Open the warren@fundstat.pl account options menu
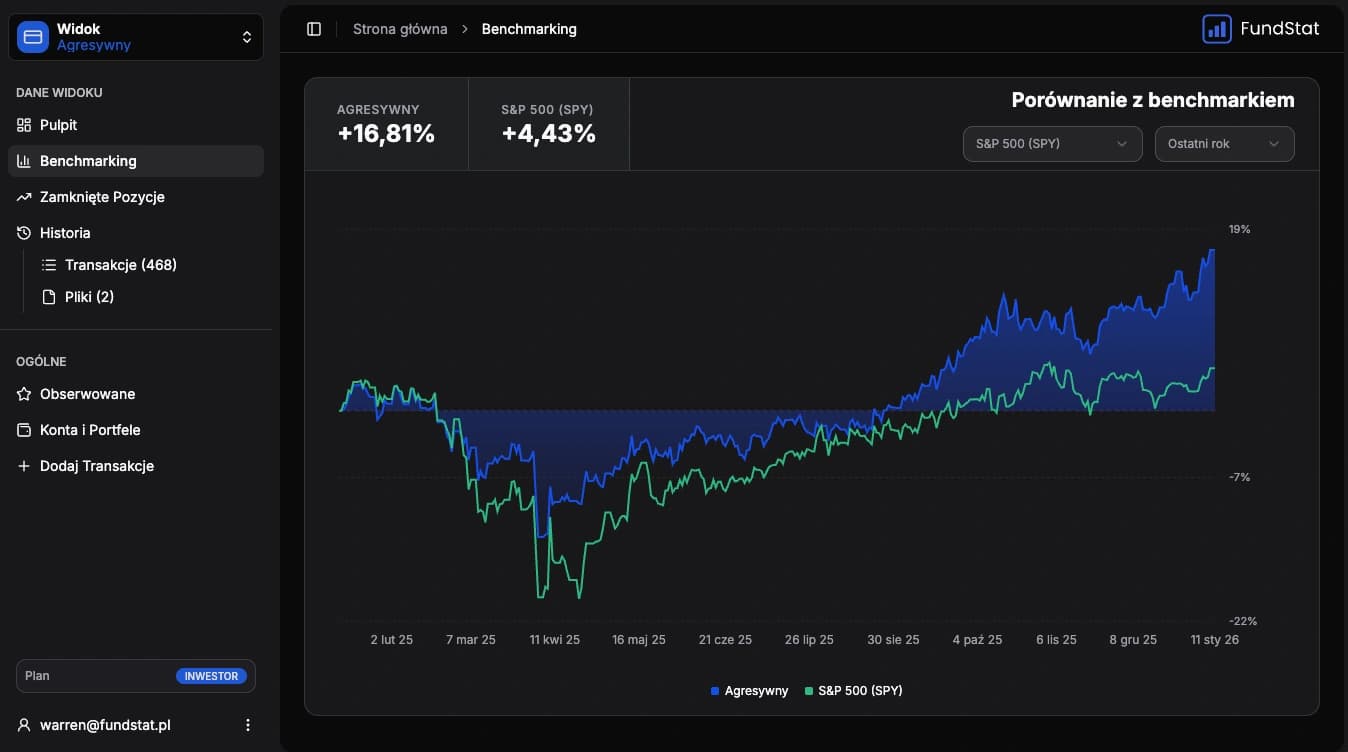1348x752 pixels. (x=247, y=724)
